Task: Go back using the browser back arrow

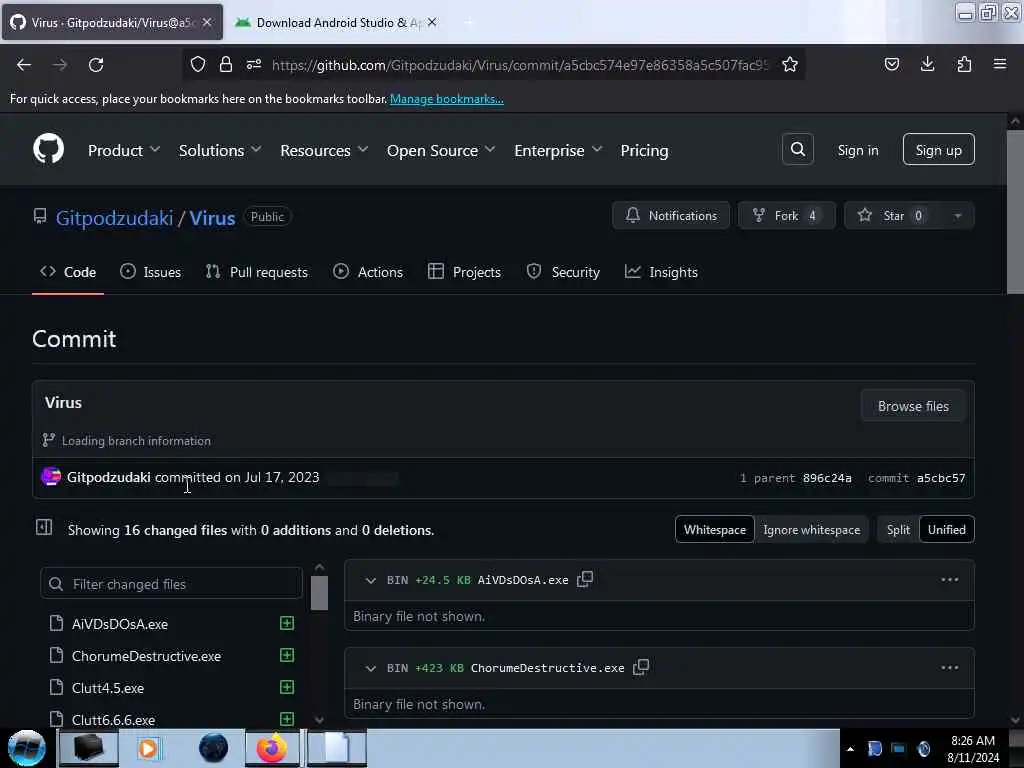Action: pos(24,65)
